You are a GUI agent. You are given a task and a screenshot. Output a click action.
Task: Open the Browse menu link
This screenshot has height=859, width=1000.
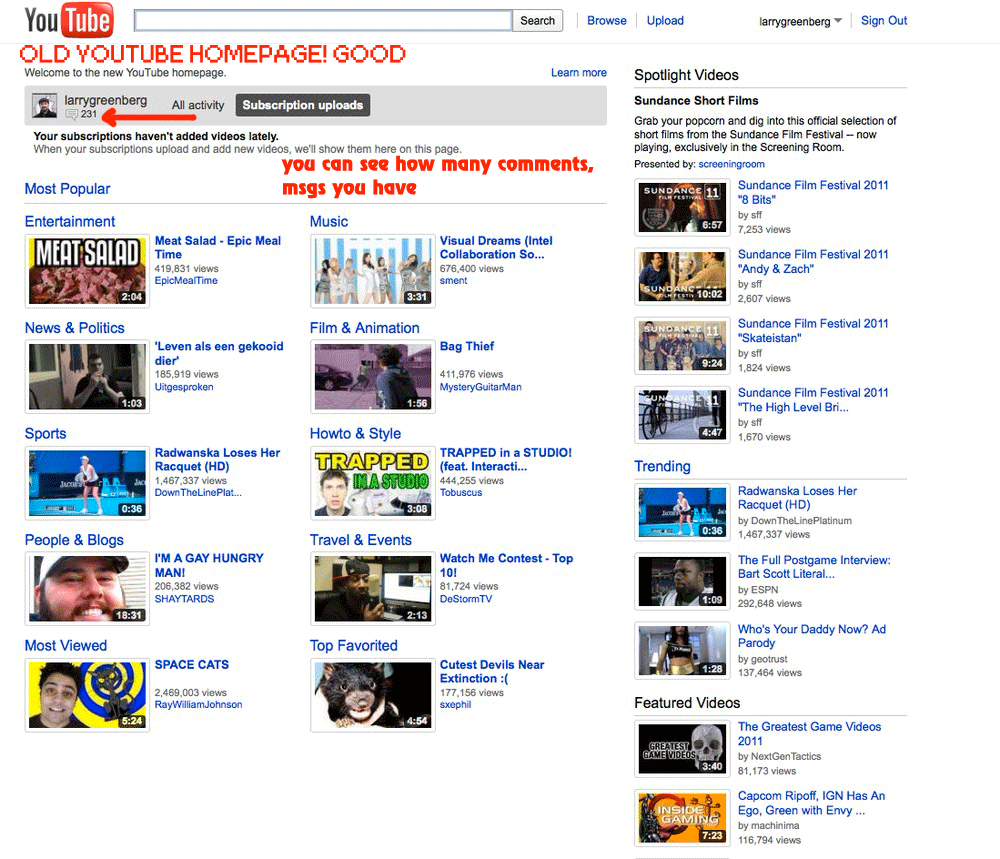[606, 20]
